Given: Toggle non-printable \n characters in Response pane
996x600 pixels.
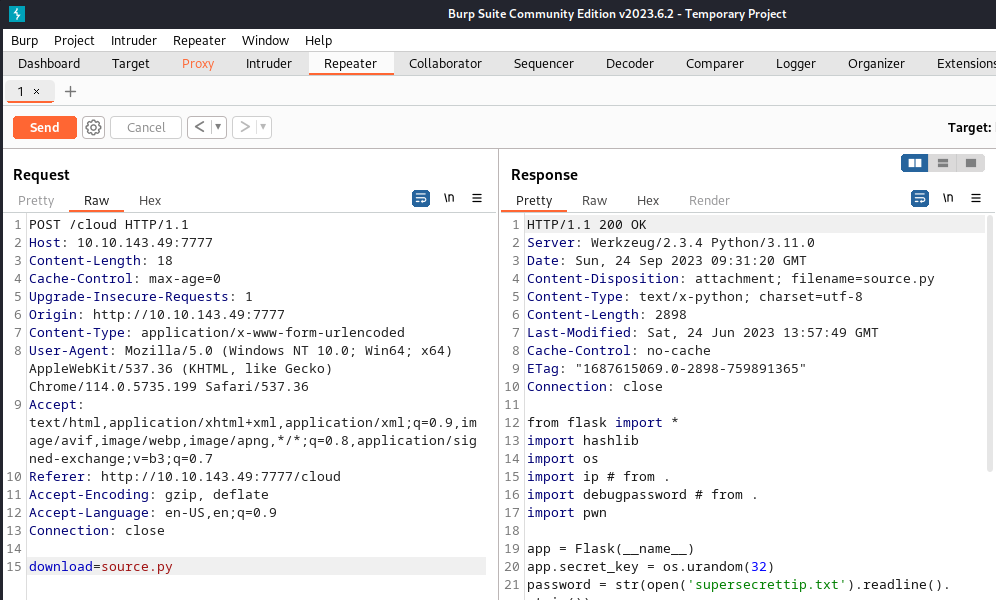Looking at the screenshot, I should (948, 198).
